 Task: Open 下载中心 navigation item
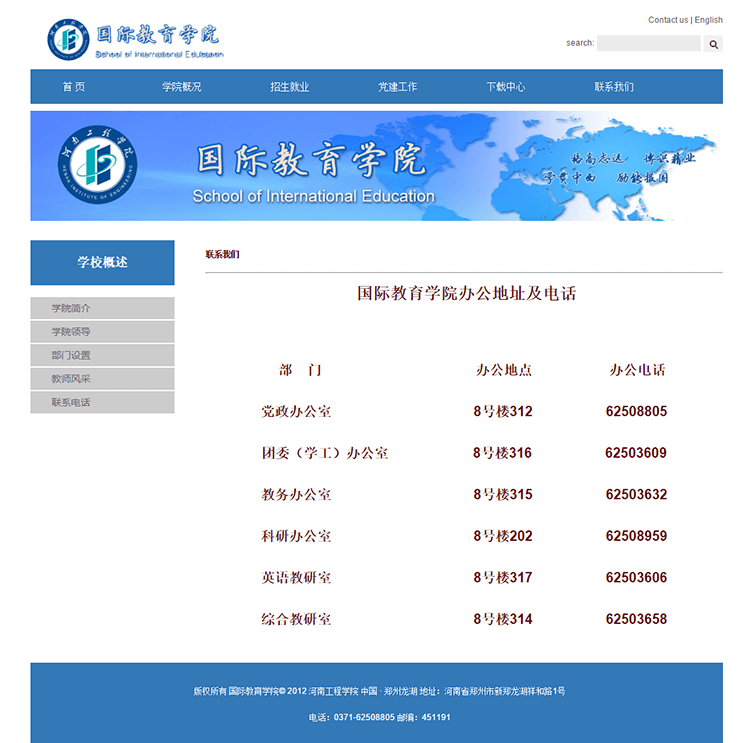point(506,87)
